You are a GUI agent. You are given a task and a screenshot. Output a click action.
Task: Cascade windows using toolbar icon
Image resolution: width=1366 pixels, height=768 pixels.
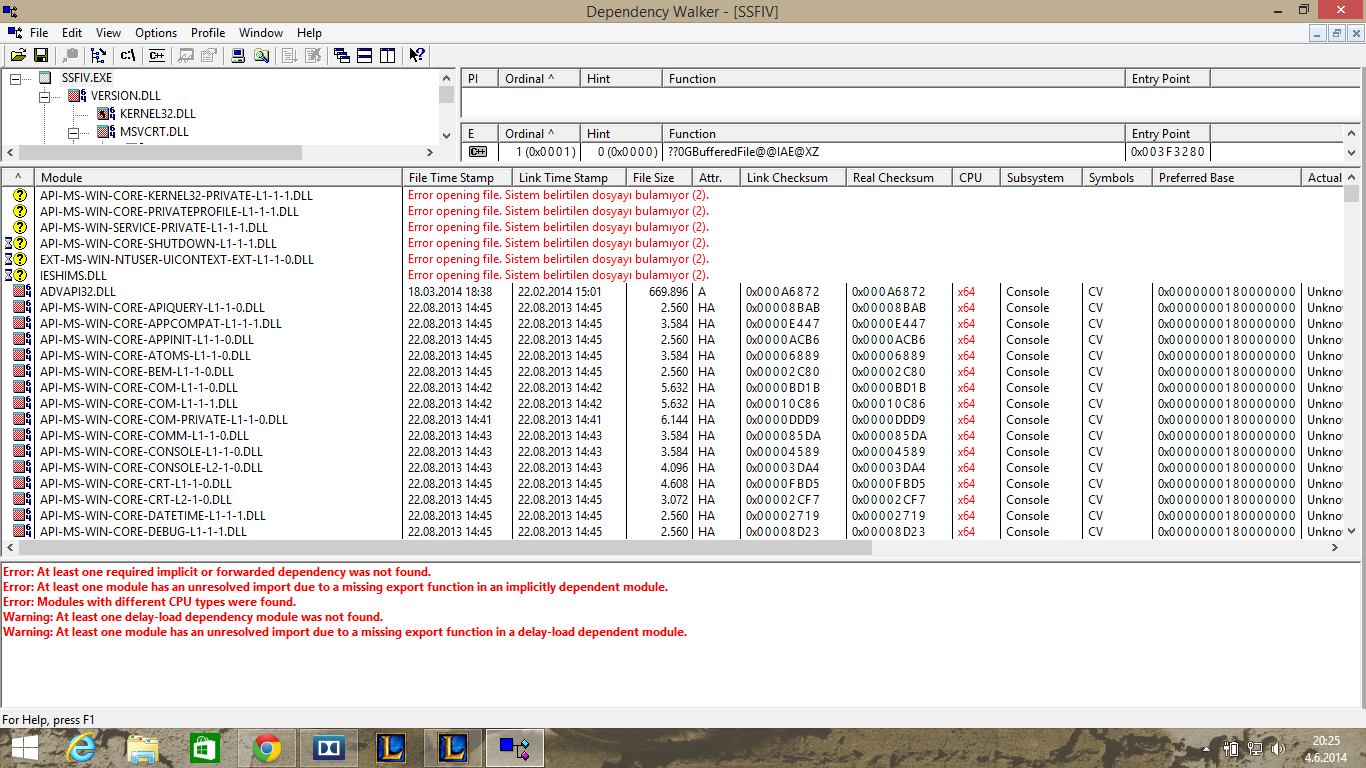342,56
